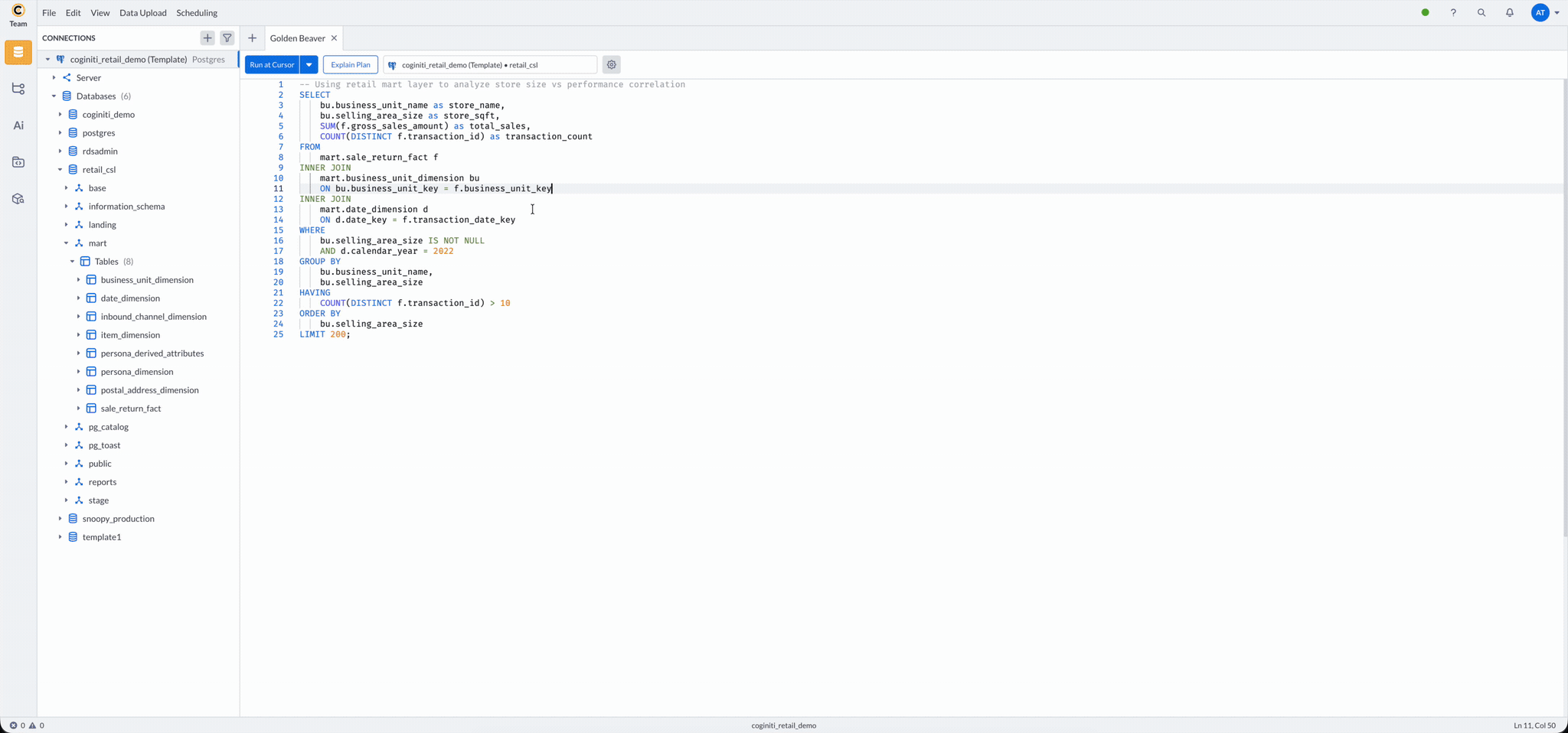Viewport: 1568px width, 733px height.
Task: Open the Run at Cursor dropdown arrow
Action: [x=309, y=64]
